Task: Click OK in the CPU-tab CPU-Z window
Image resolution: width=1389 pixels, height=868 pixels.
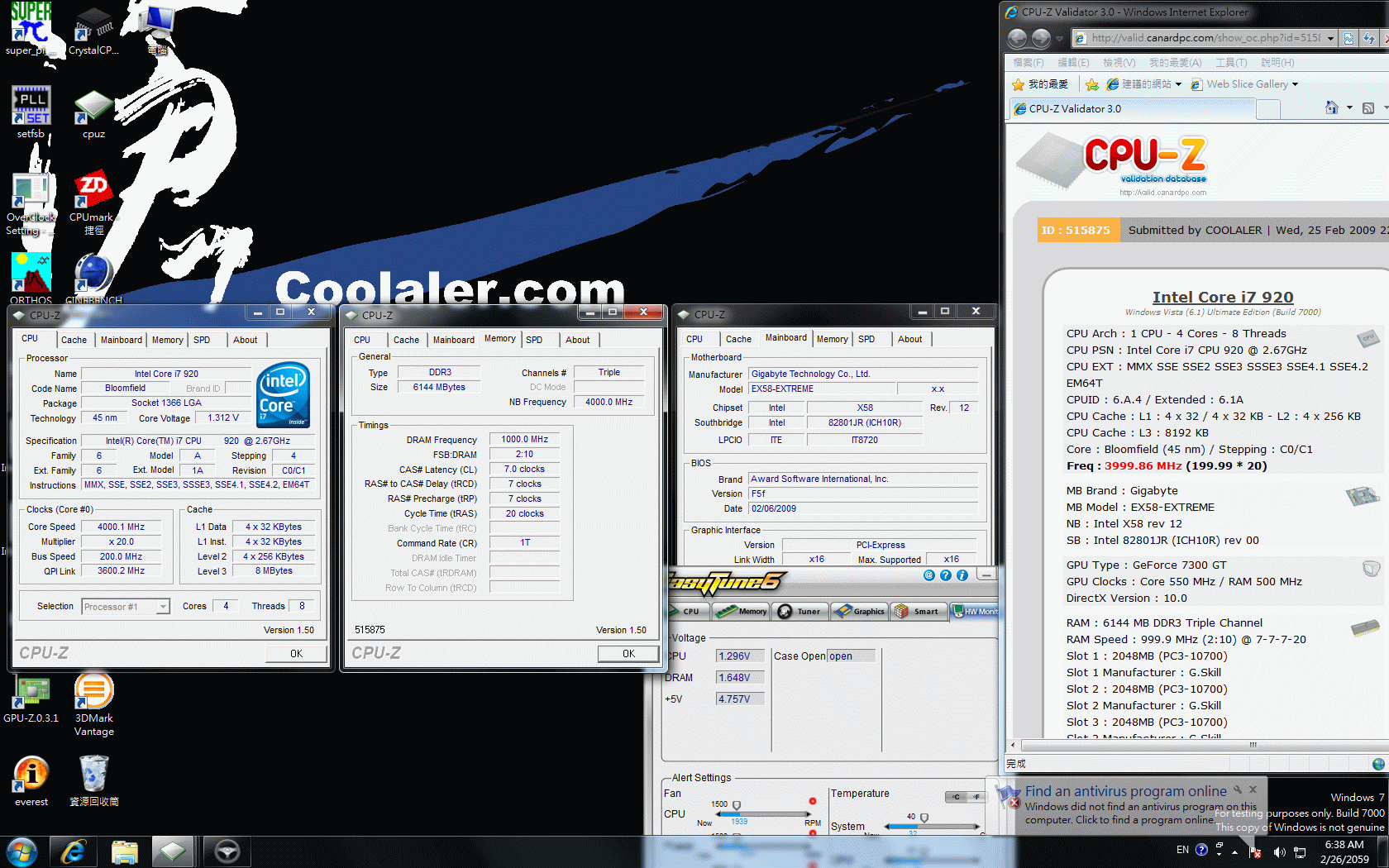Action: click(x=296, y=653)
